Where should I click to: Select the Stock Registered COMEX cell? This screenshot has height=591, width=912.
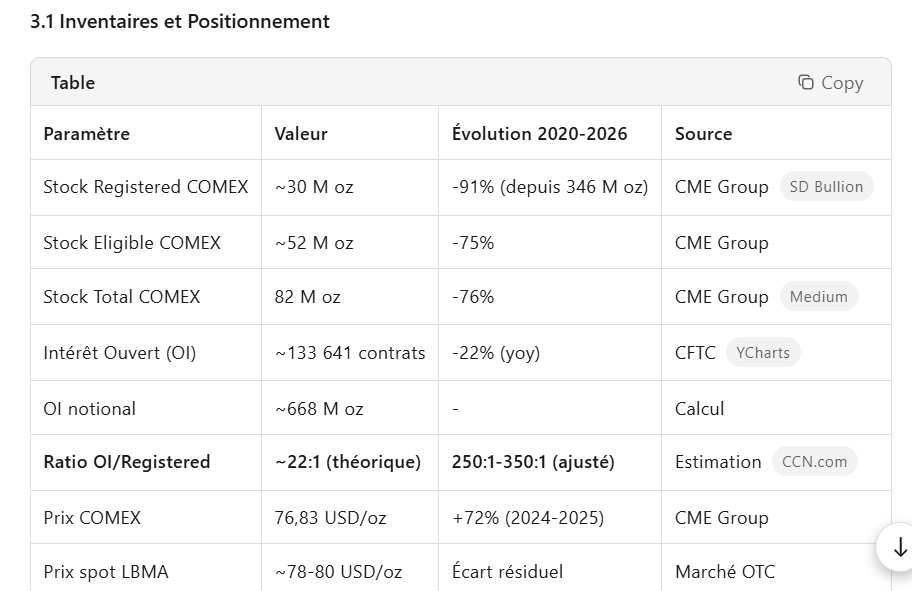146,187
